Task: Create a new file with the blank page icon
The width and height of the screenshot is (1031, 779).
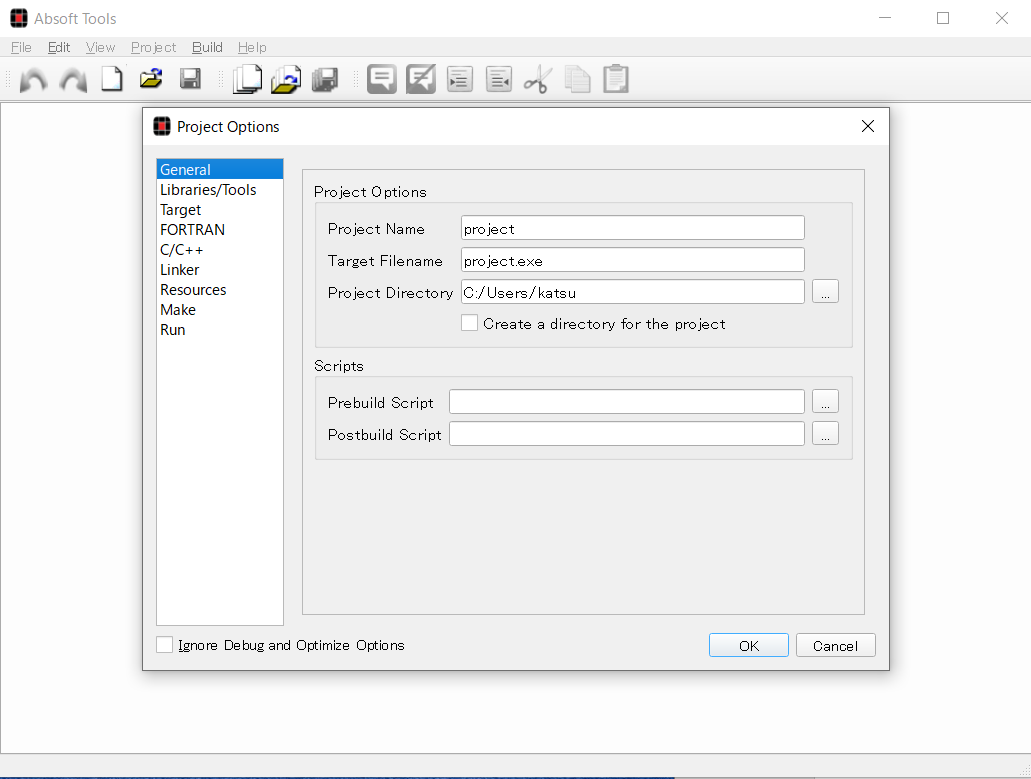Action: coord(112,79)
